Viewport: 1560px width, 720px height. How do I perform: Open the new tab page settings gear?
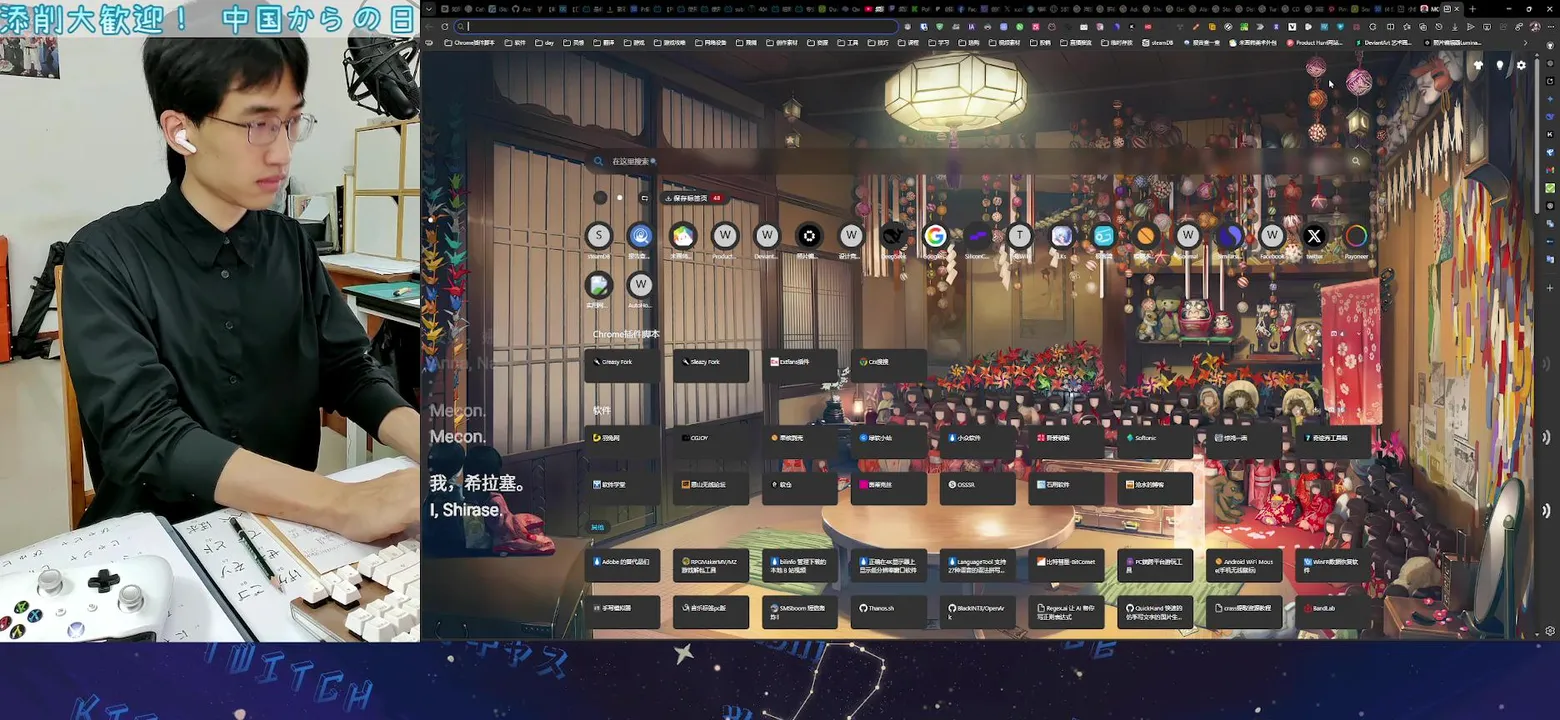1521,65
